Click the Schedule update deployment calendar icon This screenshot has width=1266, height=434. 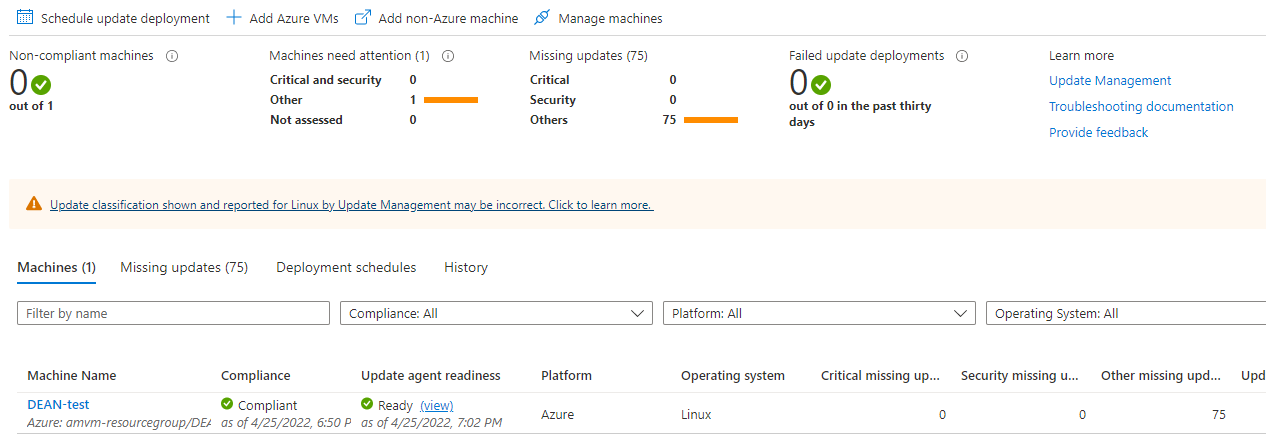coord(25,18)
